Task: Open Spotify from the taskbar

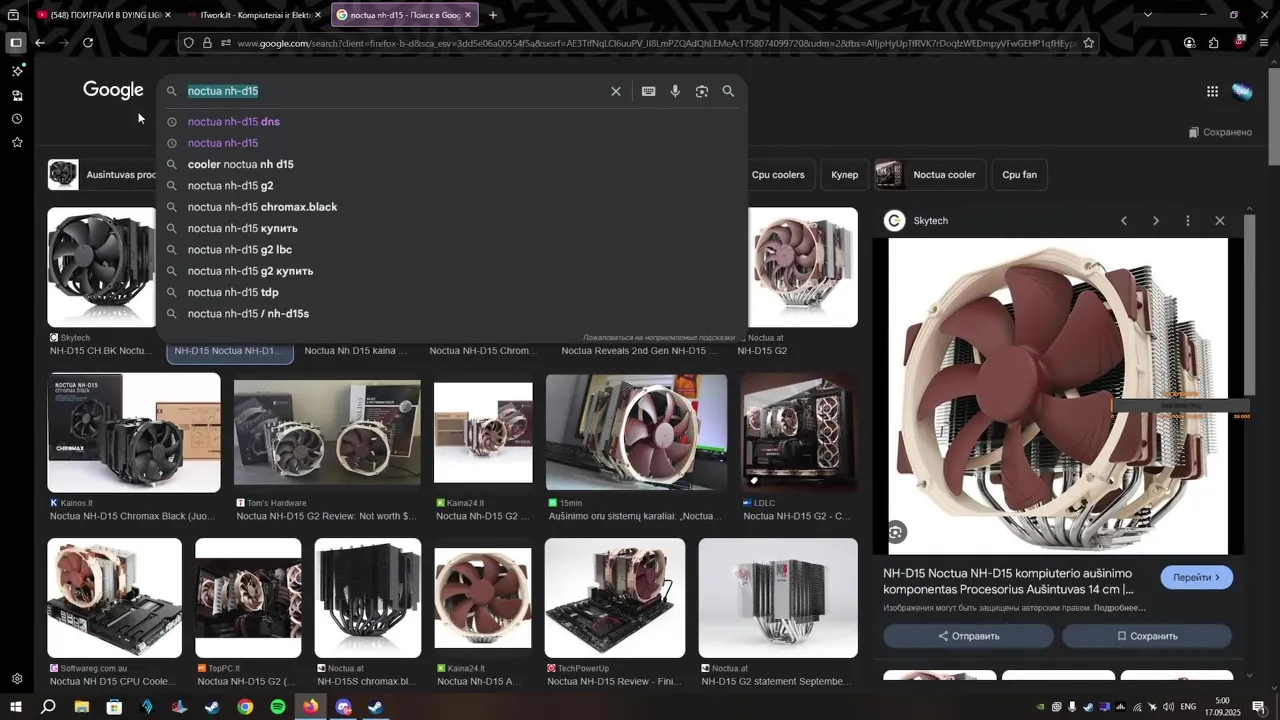Action: tap(278, 707)
